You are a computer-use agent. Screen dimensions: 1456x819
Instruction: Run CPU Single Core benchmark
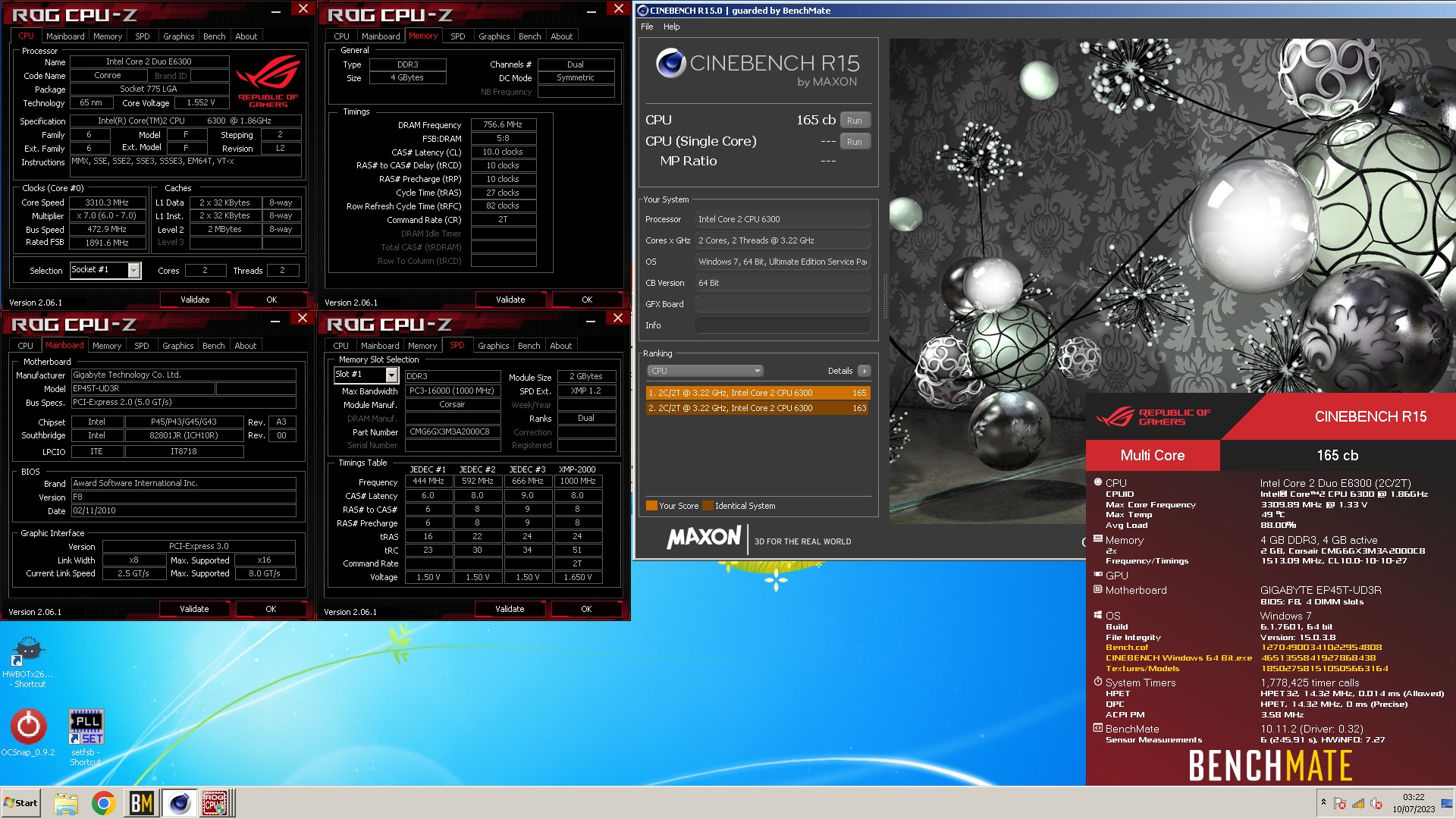[x=855, y=142]
